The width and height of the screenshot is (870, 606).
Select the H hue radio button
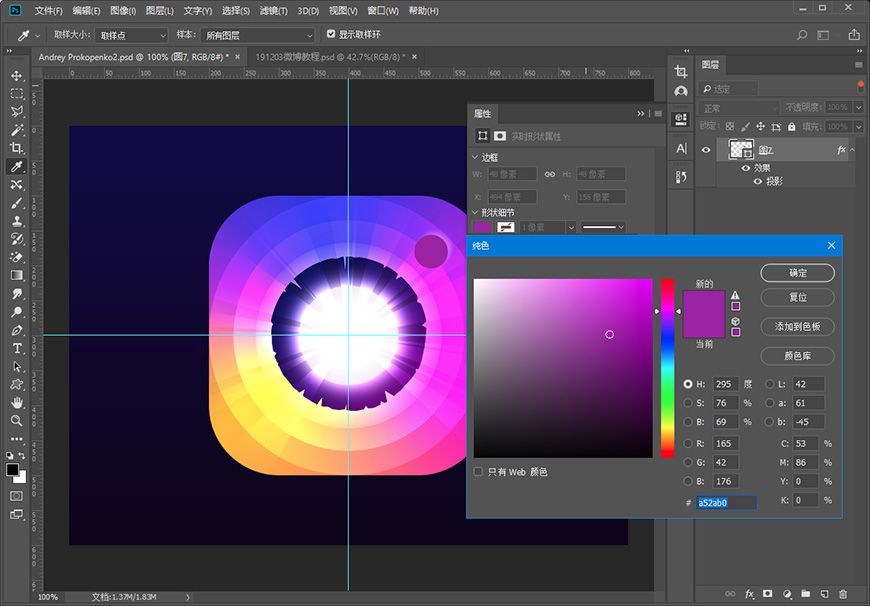688,384
